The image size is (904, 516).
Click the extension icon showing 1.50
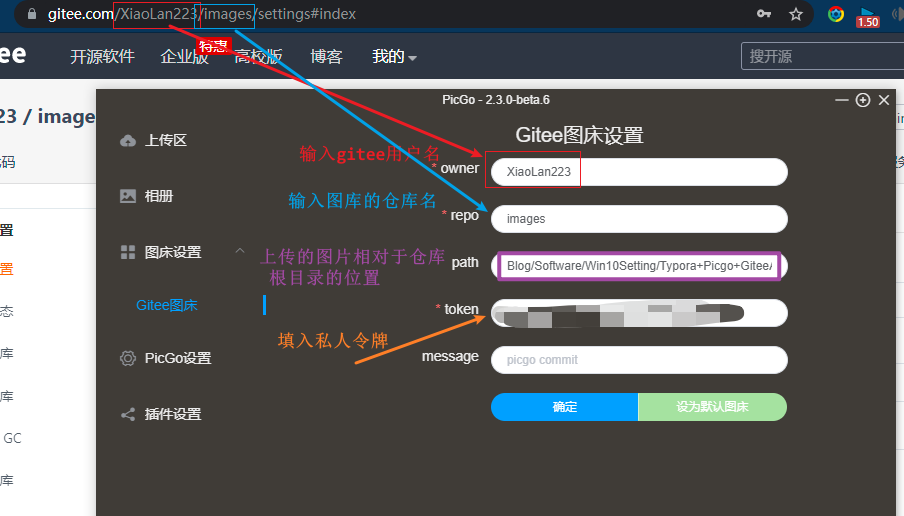(868, 17)
